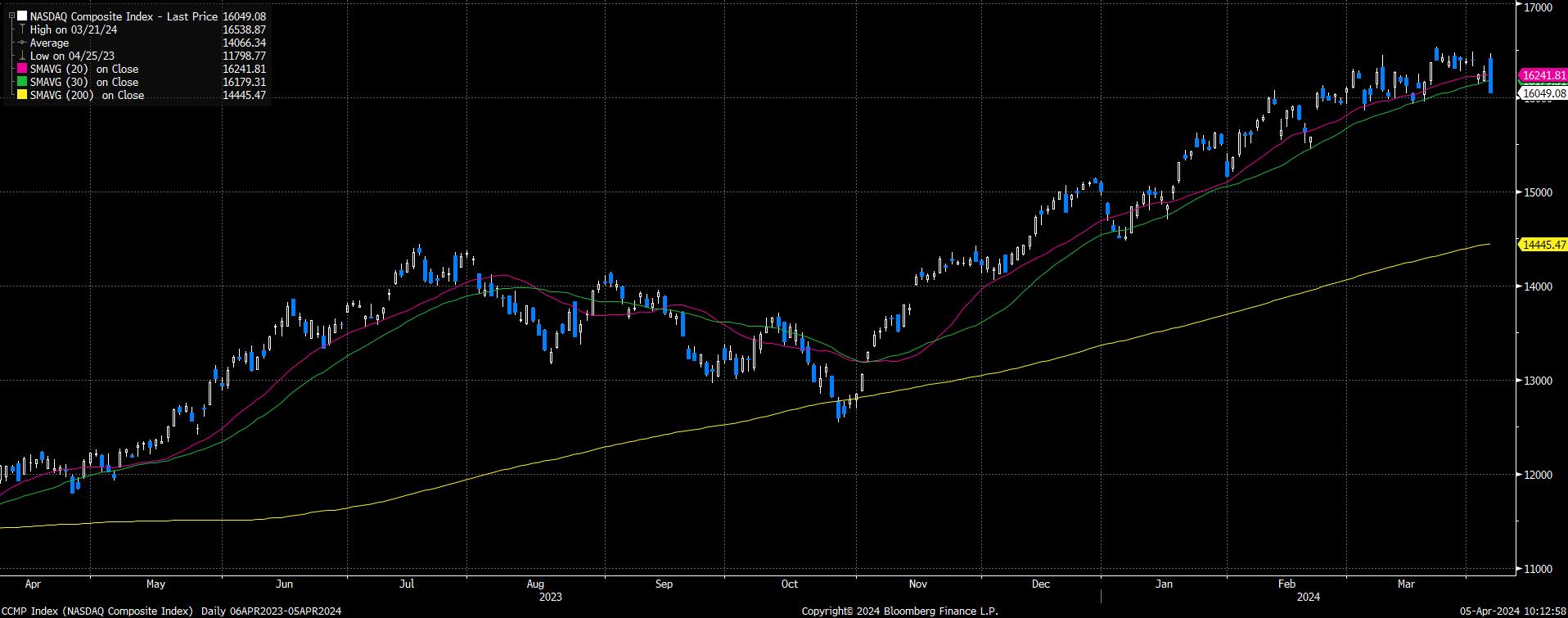The image size is (1568, 618).
Task: Click the Nov label on time axis
Action: click(x=917, y=584)
